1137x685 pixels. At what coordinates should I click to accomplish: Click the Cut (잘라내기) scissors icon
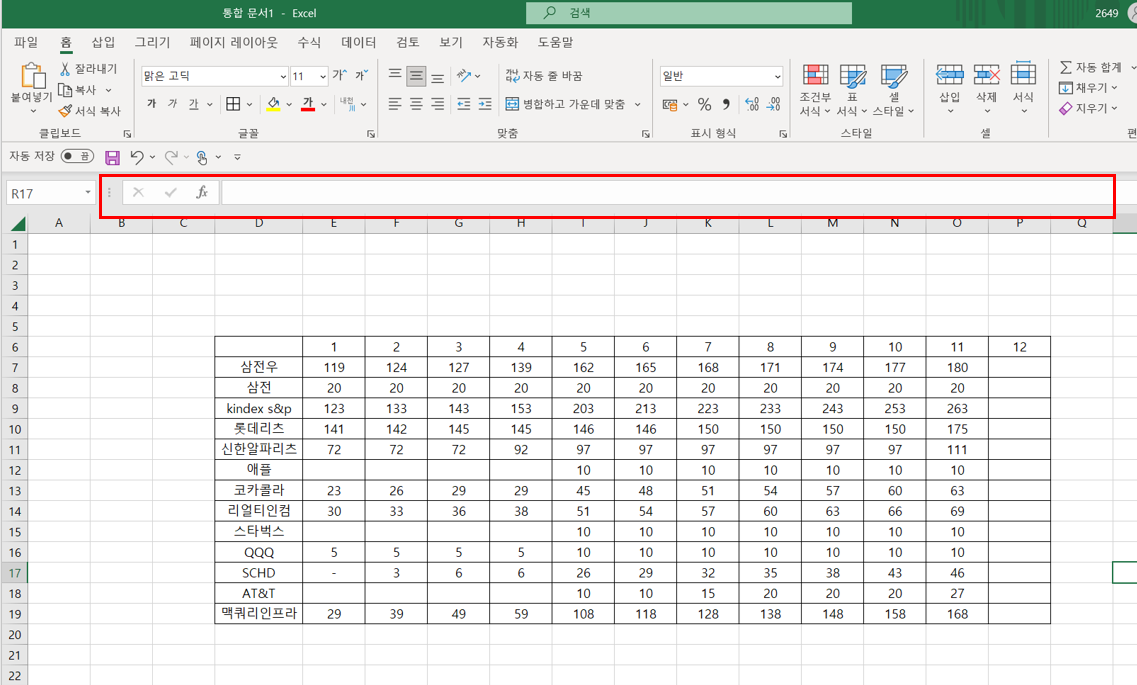(65, 69)
